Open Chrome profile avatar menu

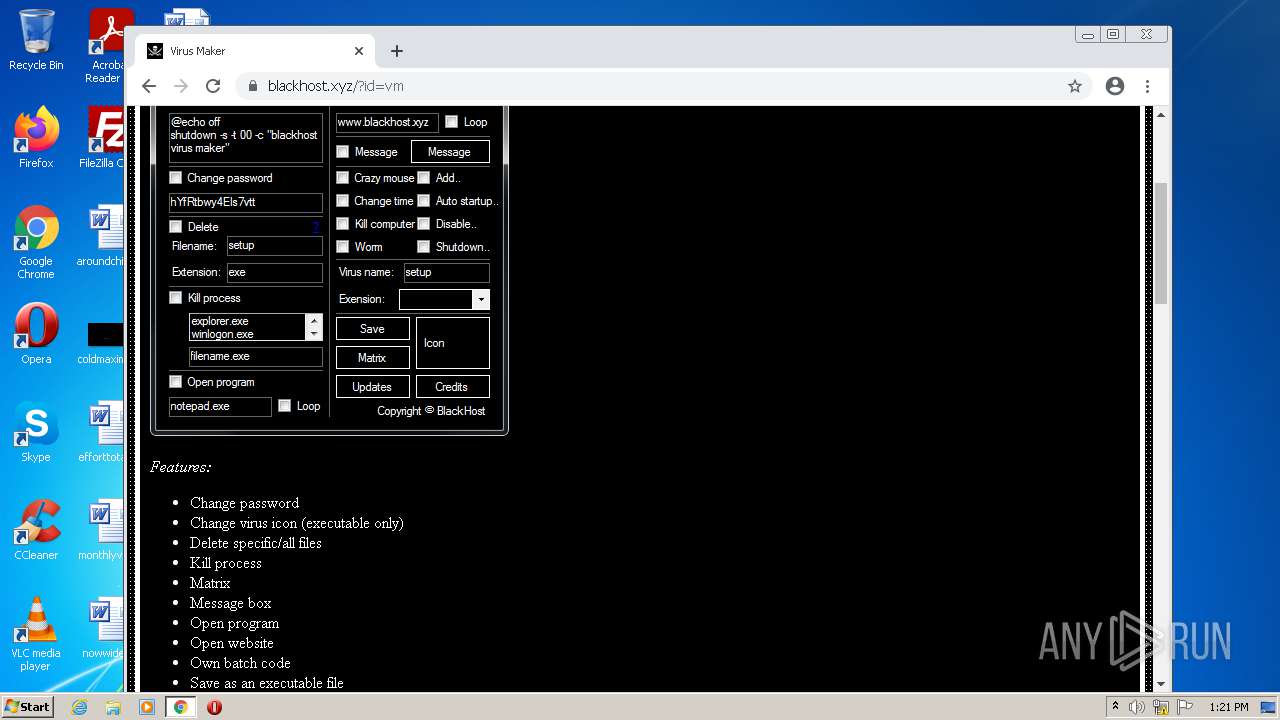click(1115, 86)
